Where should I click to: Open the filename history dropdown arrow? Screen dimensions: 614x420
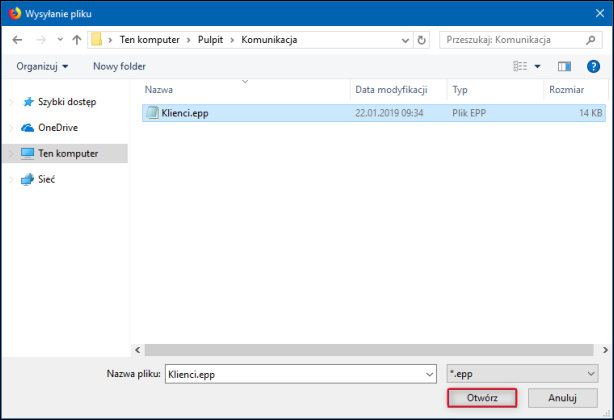click(430, 375)
